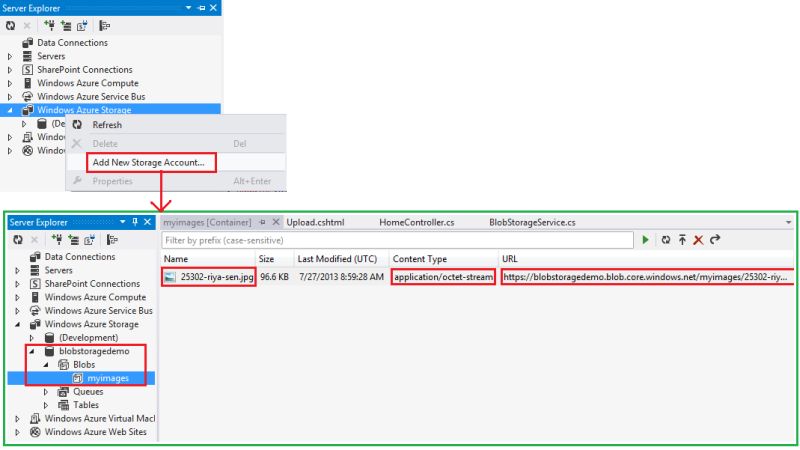
Task: Pin the lower Server Explorer panel
Action: tap(135, 222)
